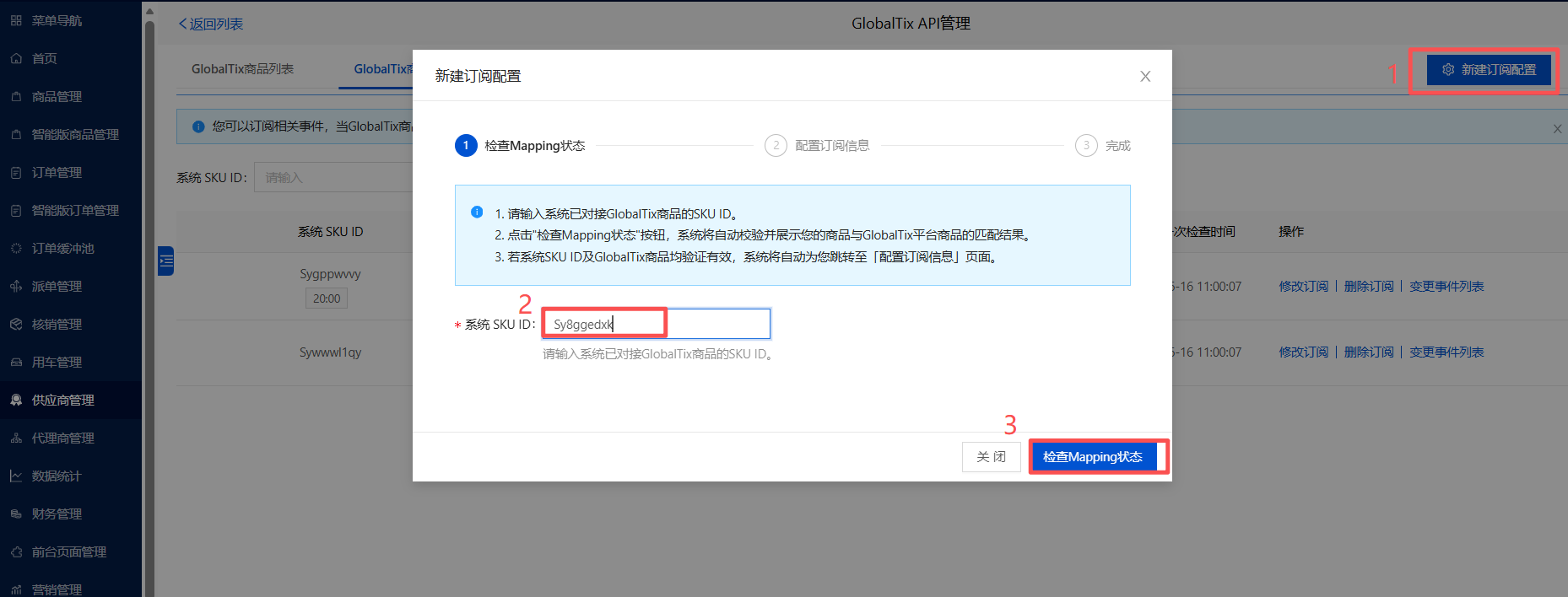Collapse sidebar with blue menu-fold icon
Image resolution: width=1568 pixels, height=597 pixels.
[165, 261]
